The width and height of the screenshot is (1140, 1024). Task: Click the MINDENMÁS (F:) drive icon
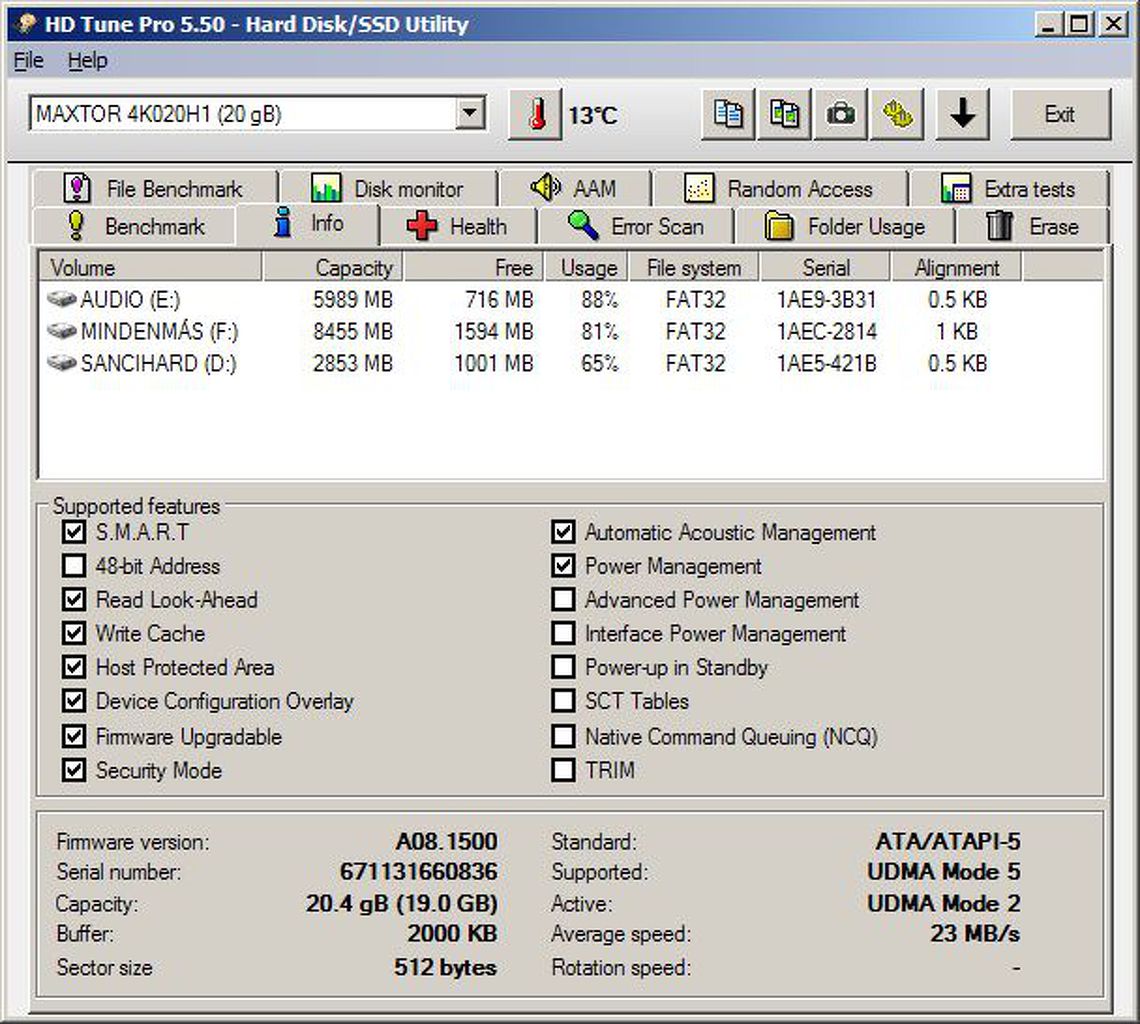coord(61,331)
